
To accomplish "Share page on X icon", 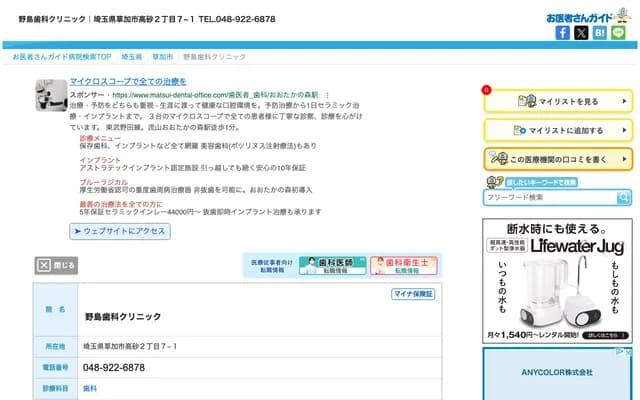I will pyautogui.click(x=581, y=33).
